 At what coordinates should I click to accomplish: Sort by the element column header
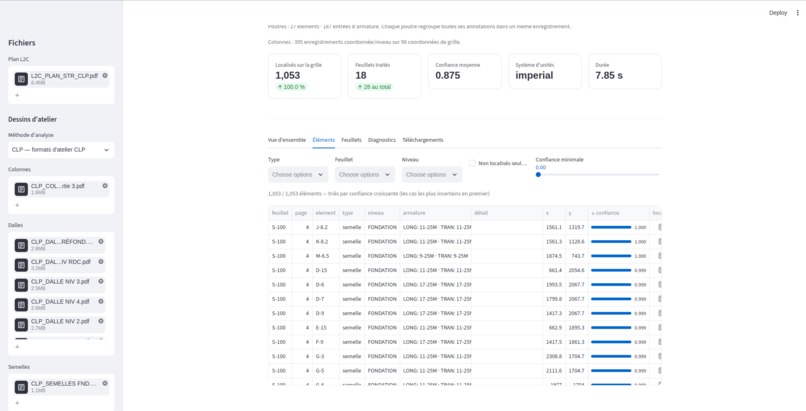[x=325, y=213]
